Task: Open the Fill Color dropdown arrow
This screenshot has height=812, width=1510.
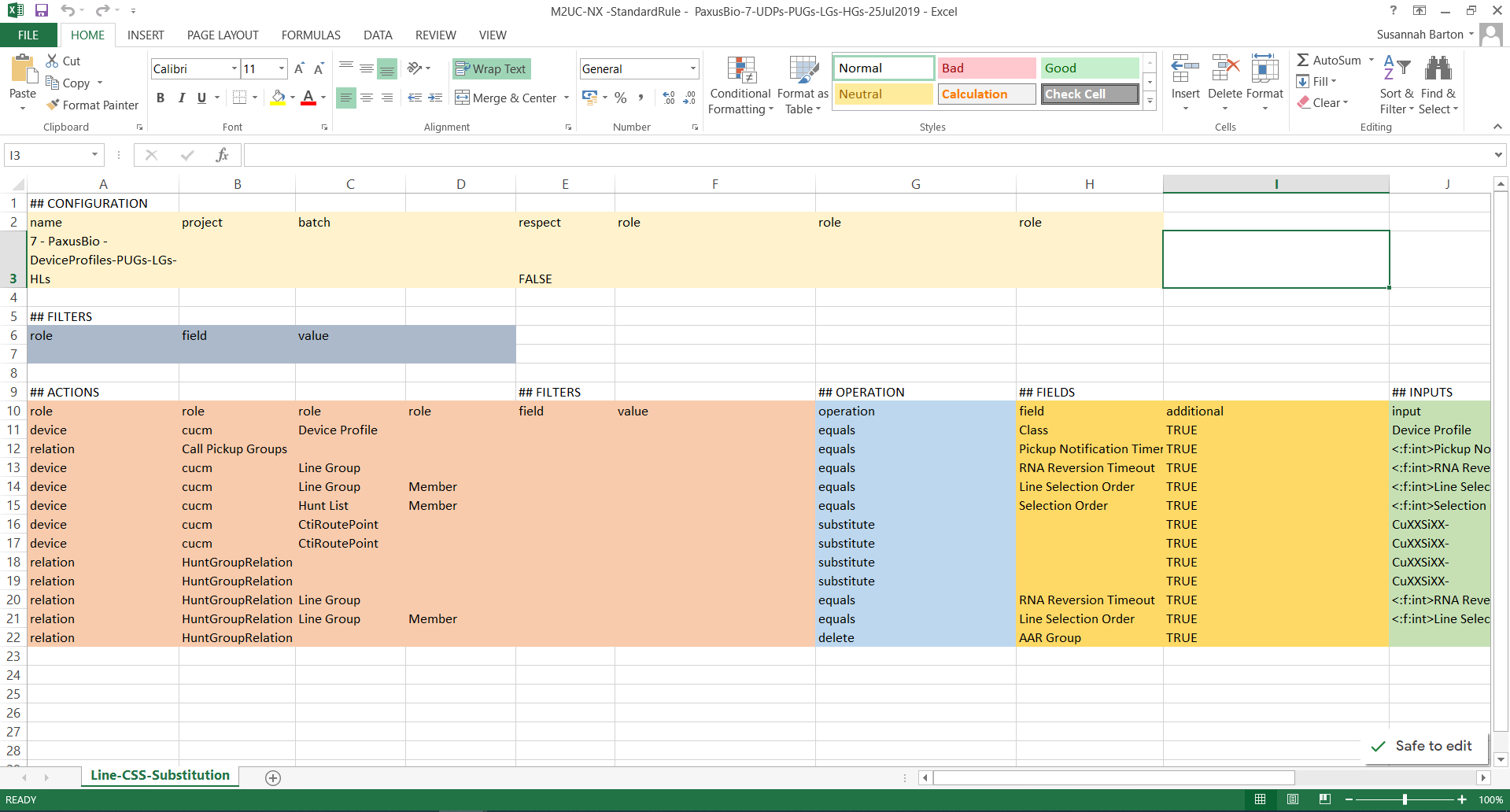Action: pyautogui.click(x=292, y=98)
